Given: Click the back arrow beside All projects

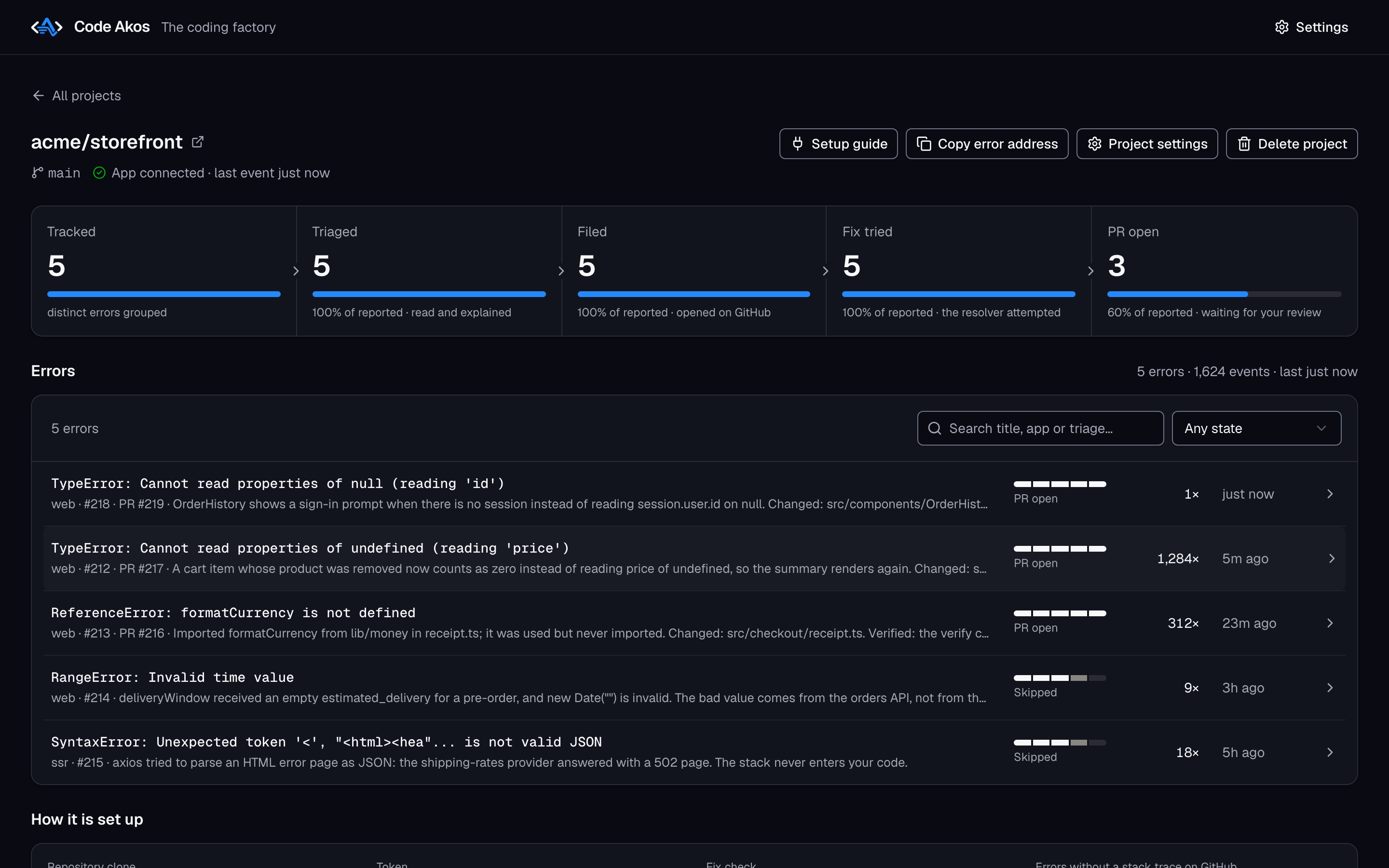Looking at the screenshot, I should 39,95.
